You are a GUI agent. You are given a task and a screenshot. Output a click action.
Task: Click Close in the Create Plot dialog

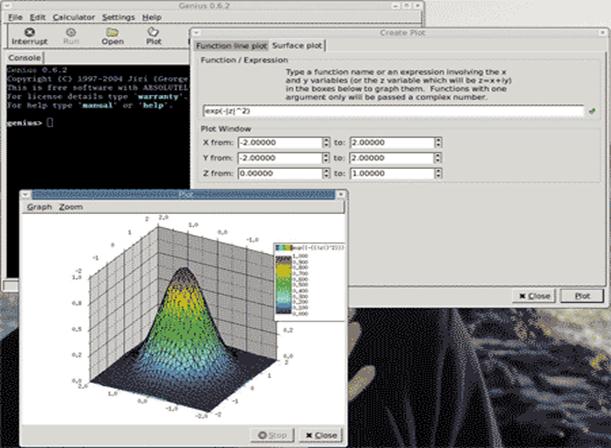[534, 296]
